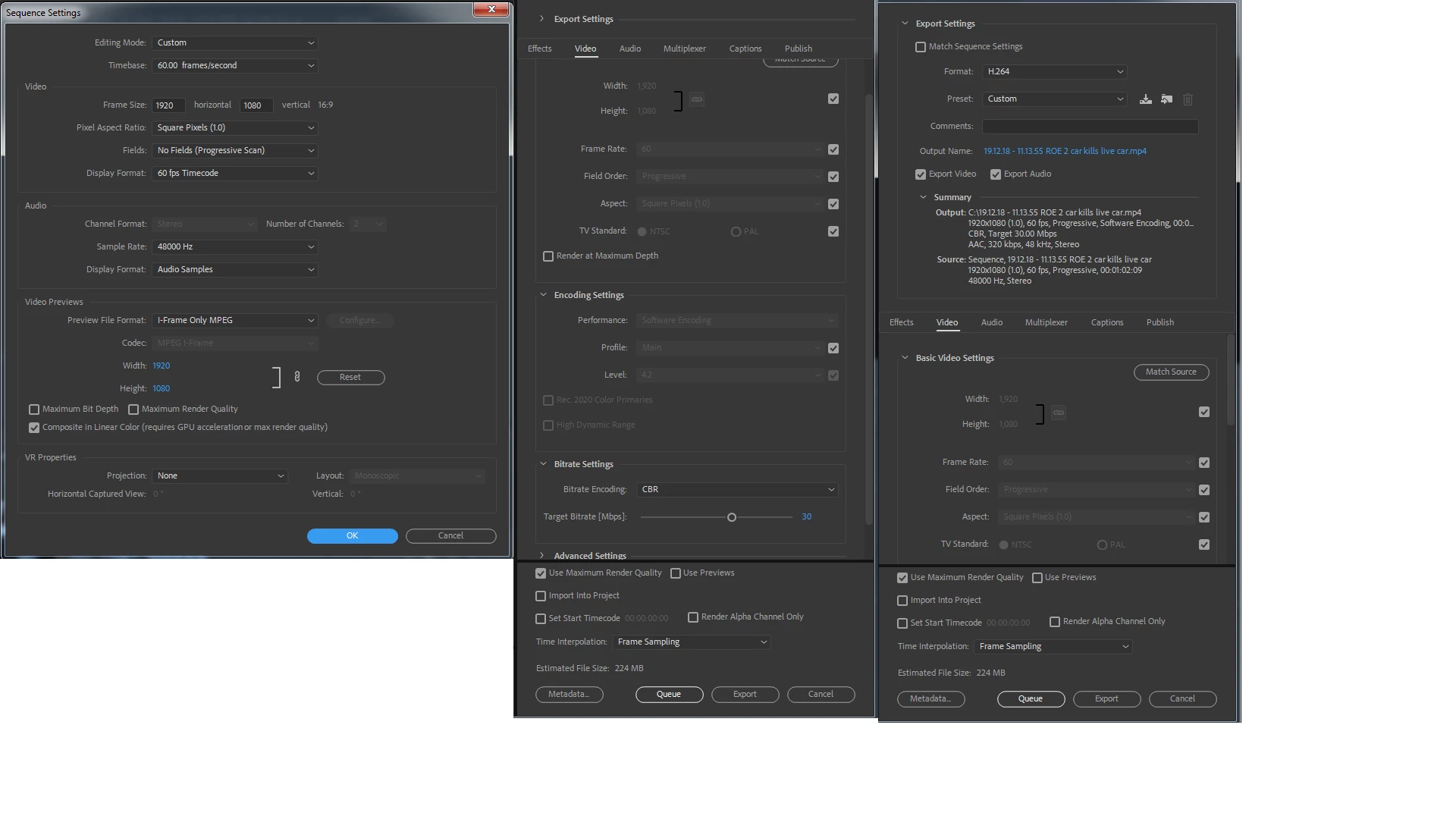Switch to Multiplexer tab above Basic Video Settings
Screen dimensions: 1456x819
point(1046,323)
